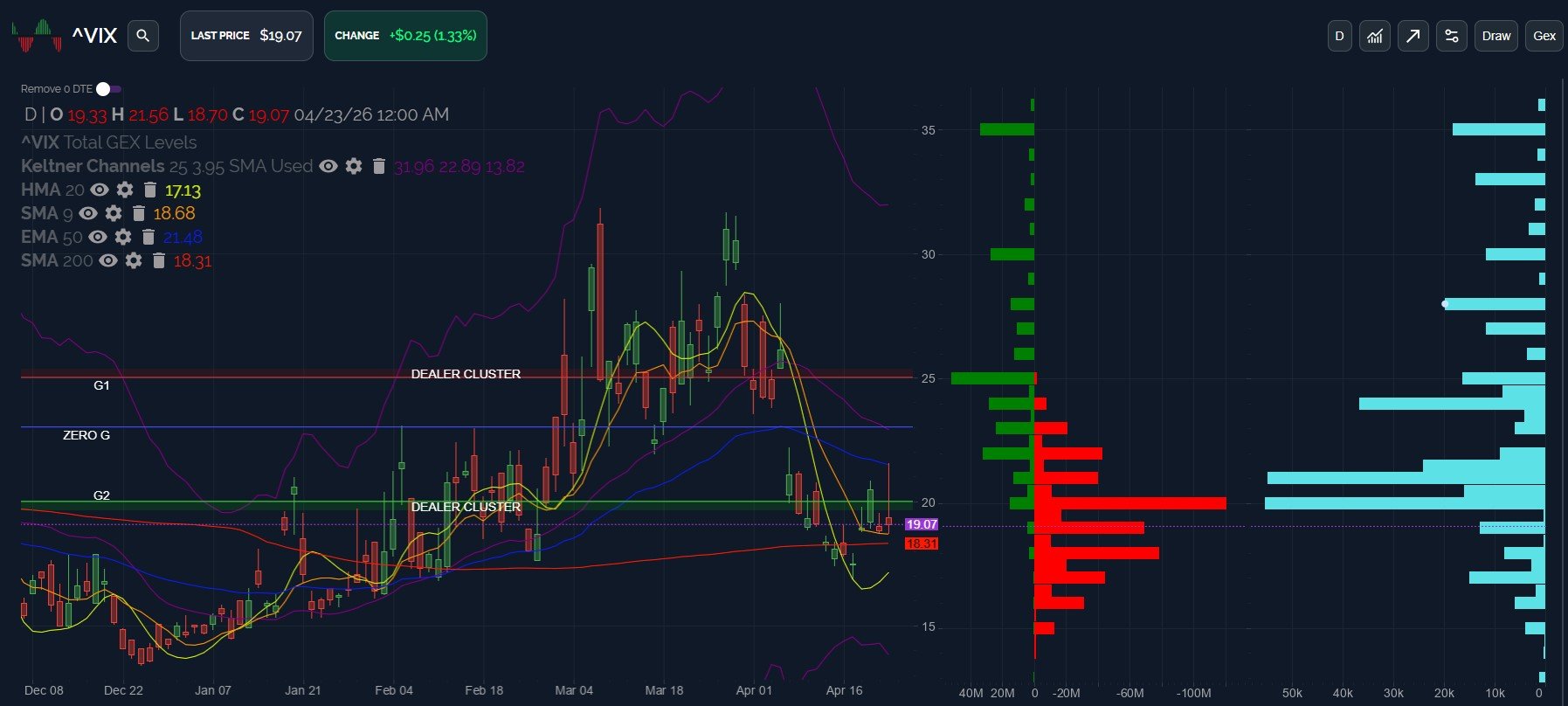
Task: Select the arrow trend tool icon
Action: pyautogui.click(x=1413, y=36)
